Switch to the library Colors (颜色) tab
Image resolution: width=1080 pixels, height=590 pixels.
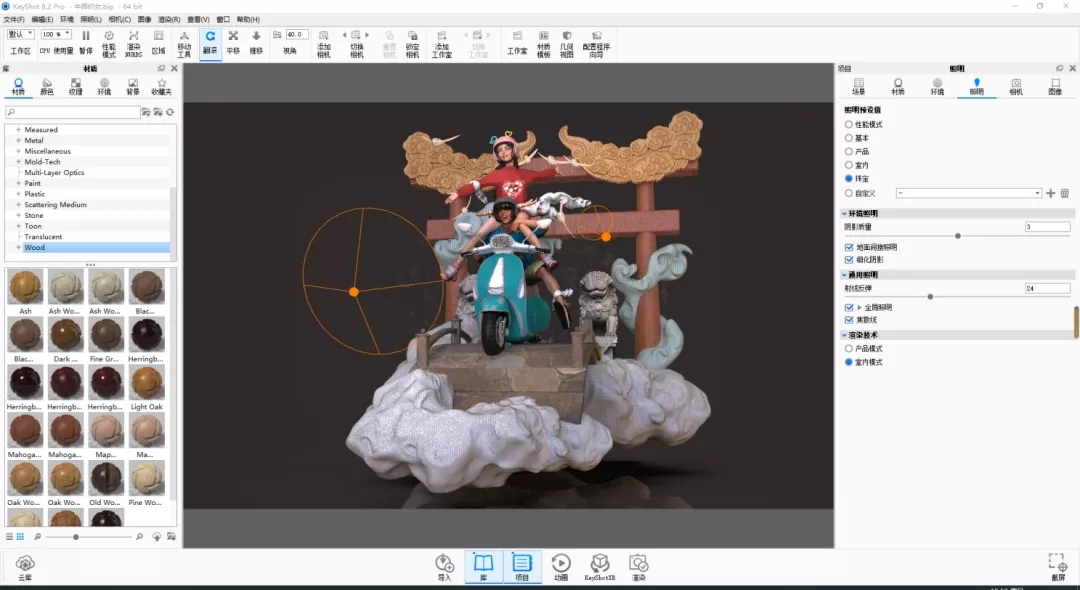[47, 87]
